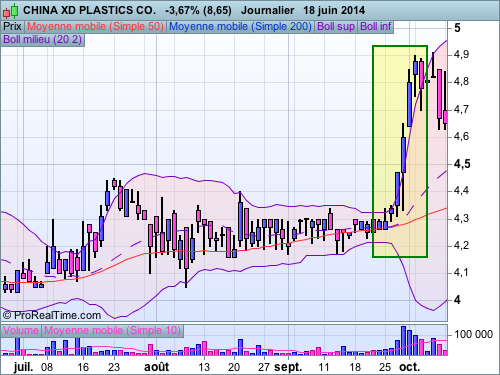The width and height of the screenshot is (500, 375).
Task: Click the 4,1 price axis label
Action: click(461, 272)
